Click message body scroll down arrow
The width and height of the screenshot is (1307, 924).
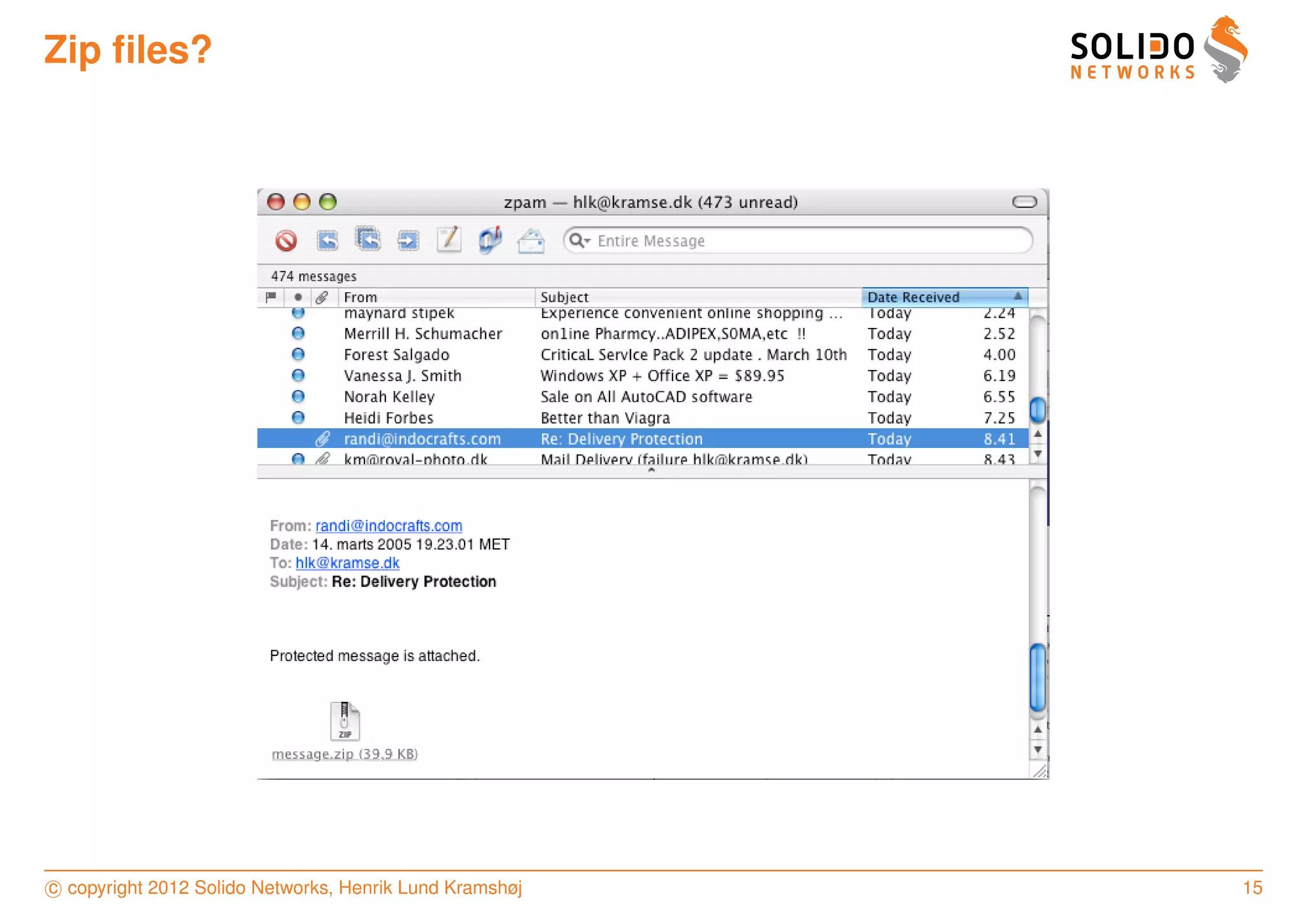1038,750
